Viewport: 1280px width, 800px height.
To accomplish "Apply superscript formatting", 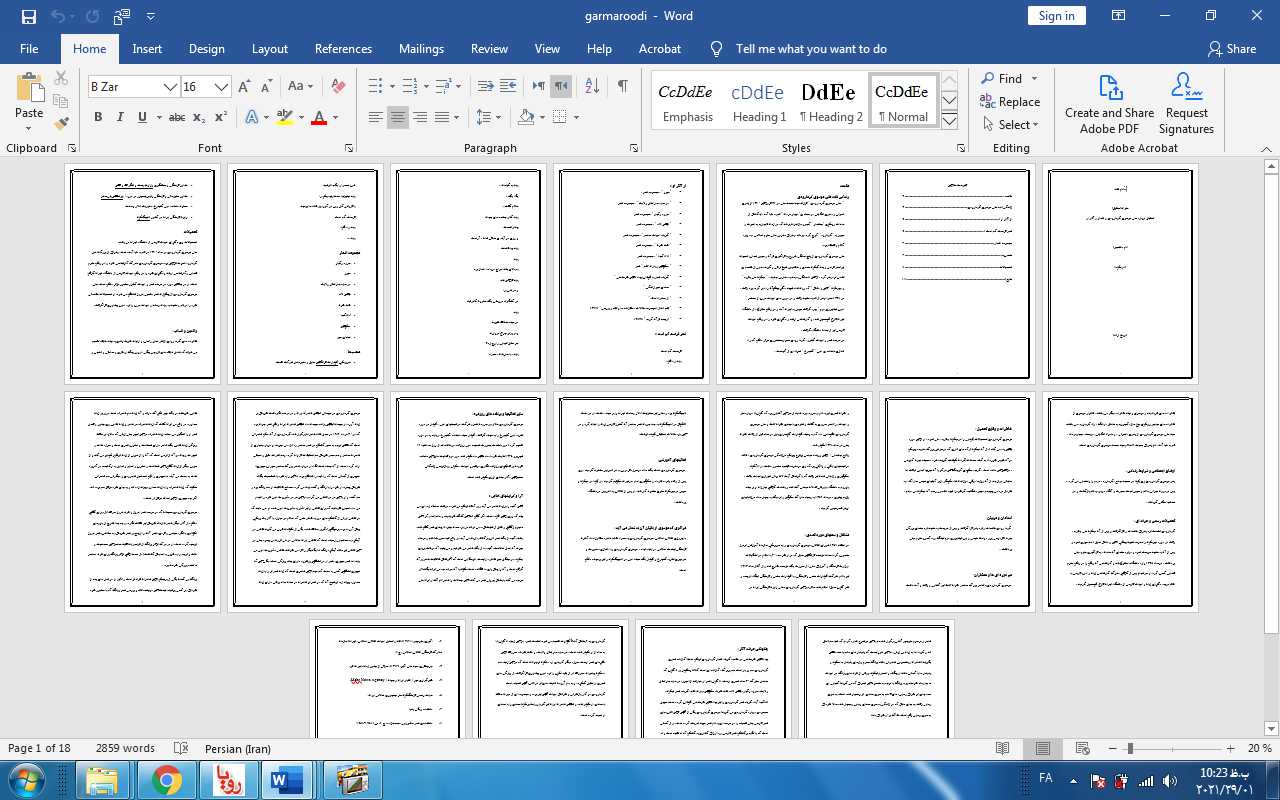I will coord(221,117).
